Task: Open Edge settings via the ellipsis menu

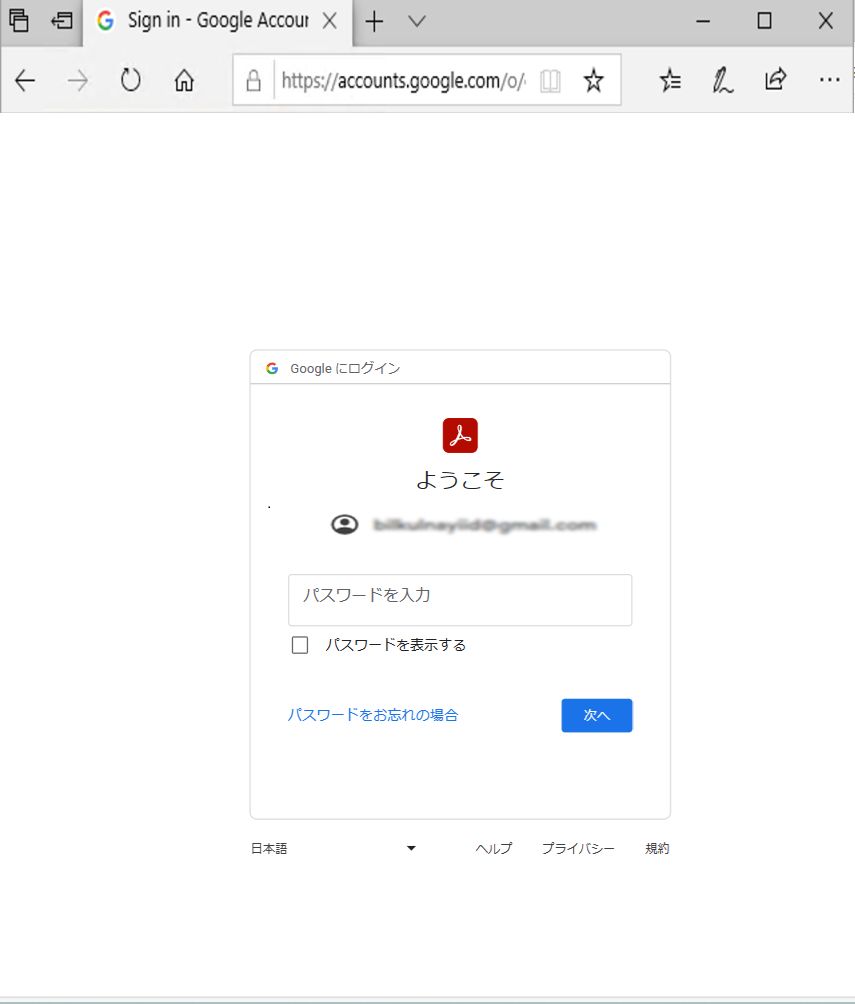Action: point(829,80)
